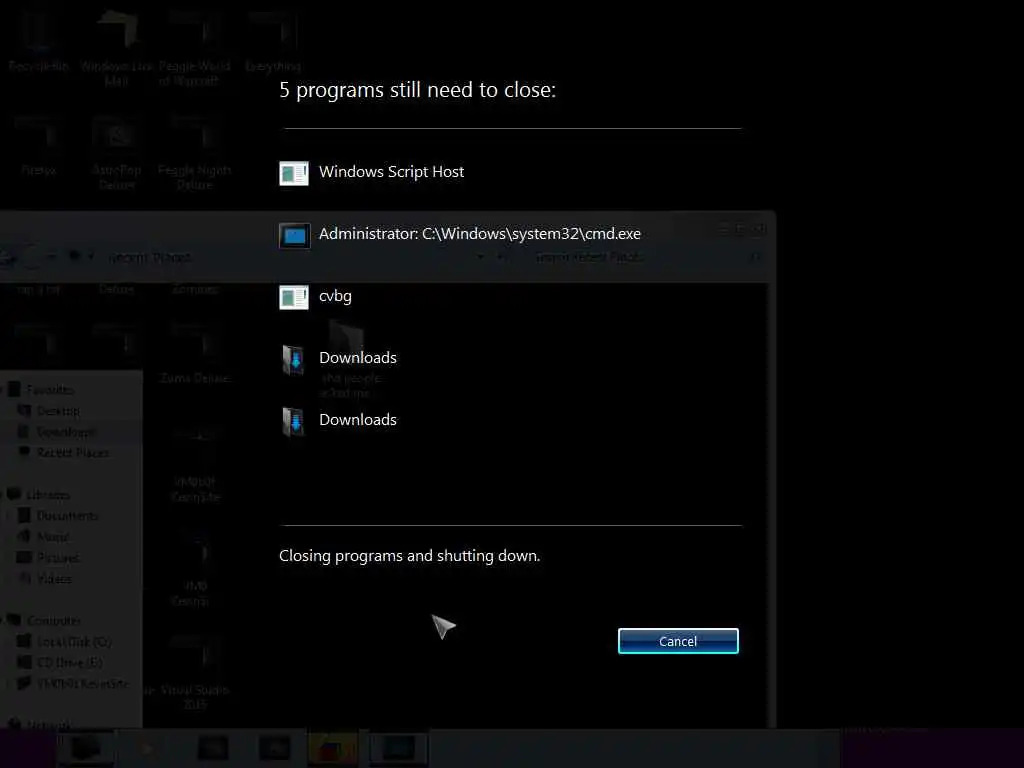The height and width of the screenshot is (768, 1024).
Task: Click the cmd.exe console icon
Action: point(294,235)
